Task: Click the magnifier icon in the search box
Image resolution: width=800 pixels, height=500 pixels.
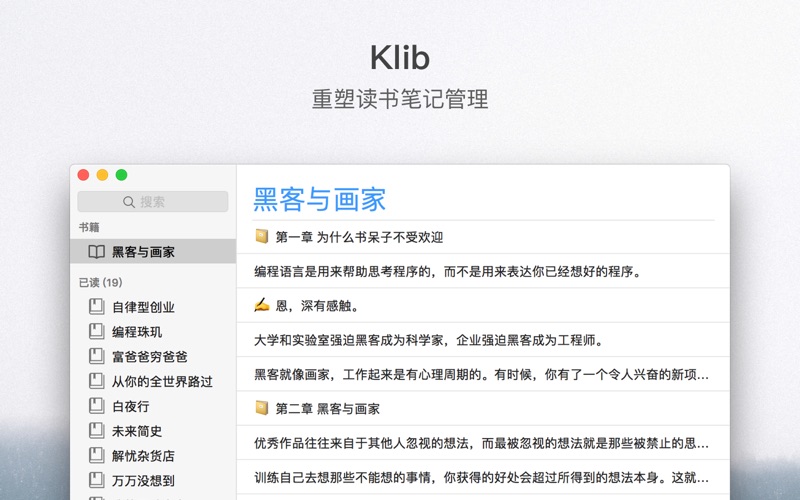Action: (x=129, y=202)
